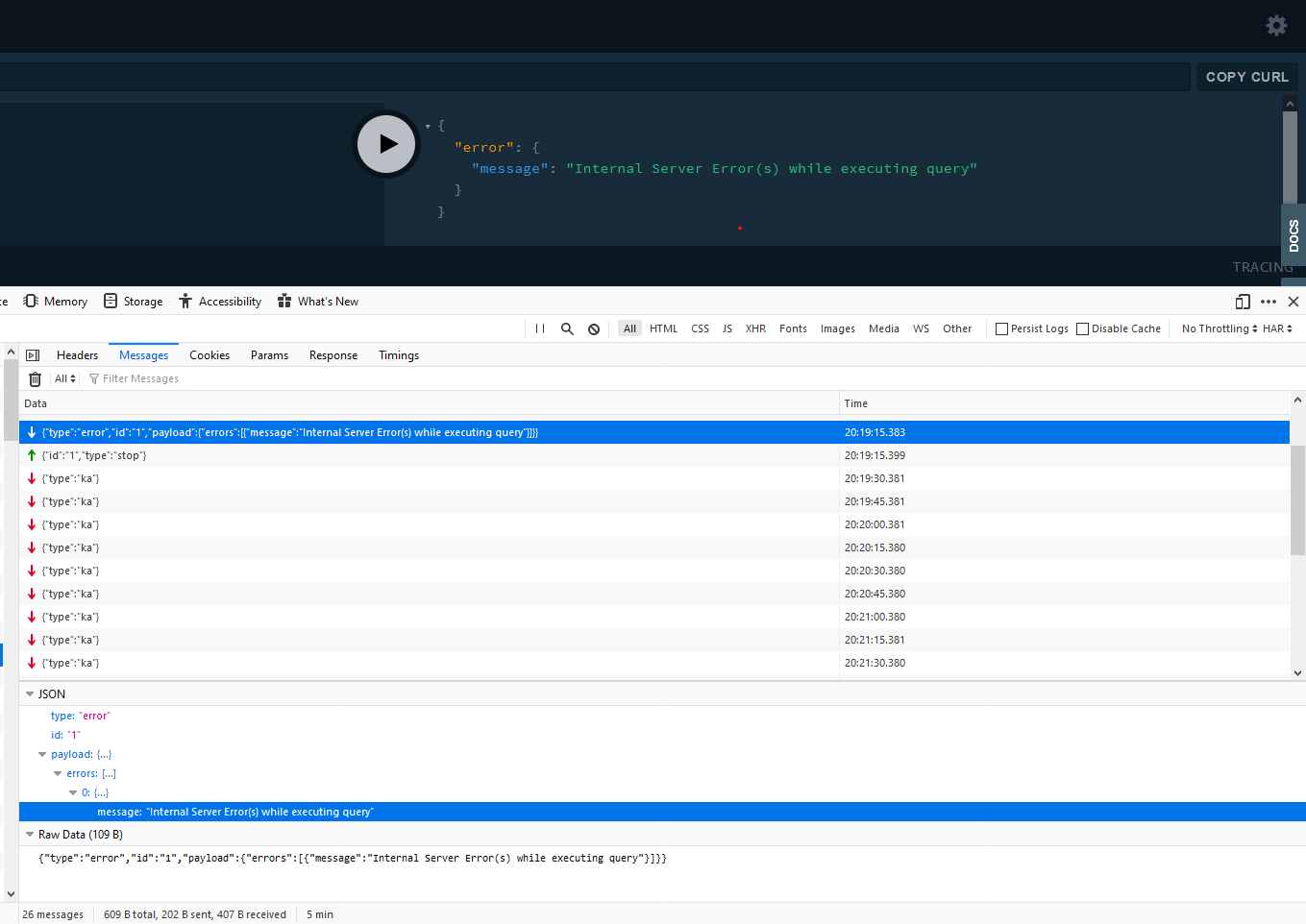Open DevTools settings gear
The image size is (1306, 924).
[1276, 25]
